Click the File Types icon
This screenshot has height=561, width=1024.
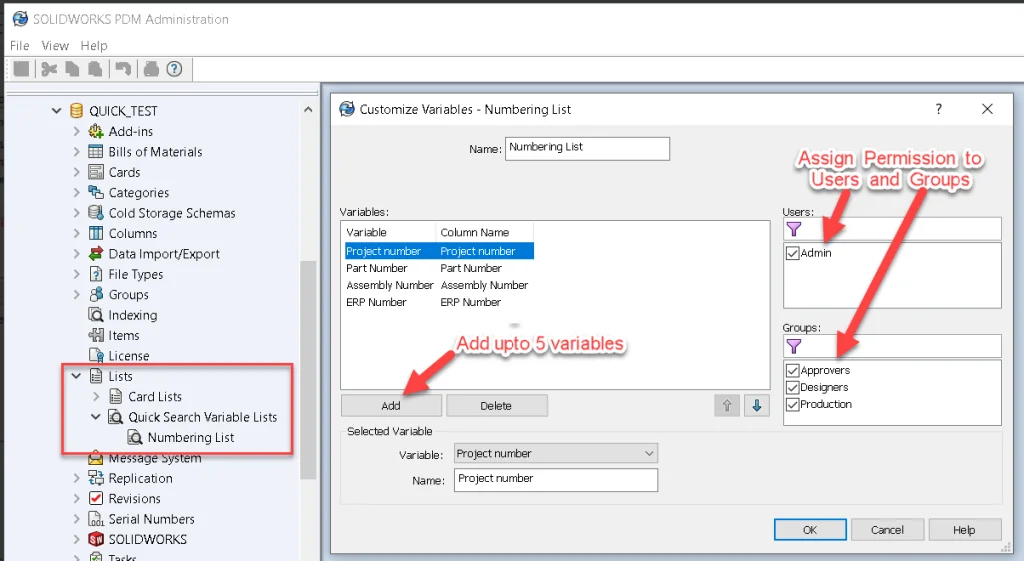[95, 274]
